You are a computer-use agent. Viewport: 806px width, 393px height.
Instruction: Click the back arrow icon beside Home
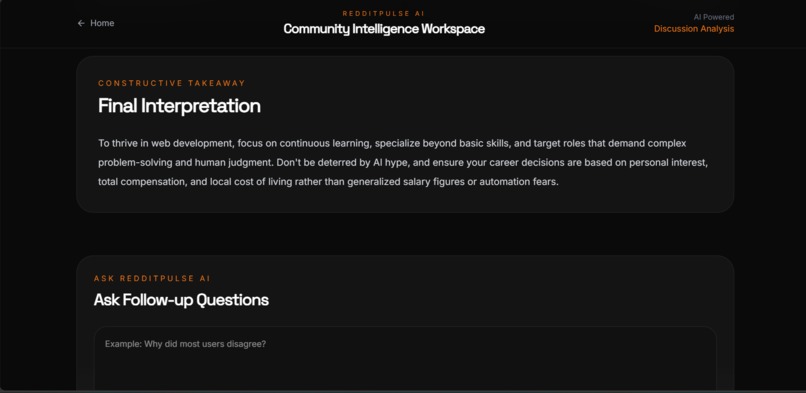coord(81,23)
